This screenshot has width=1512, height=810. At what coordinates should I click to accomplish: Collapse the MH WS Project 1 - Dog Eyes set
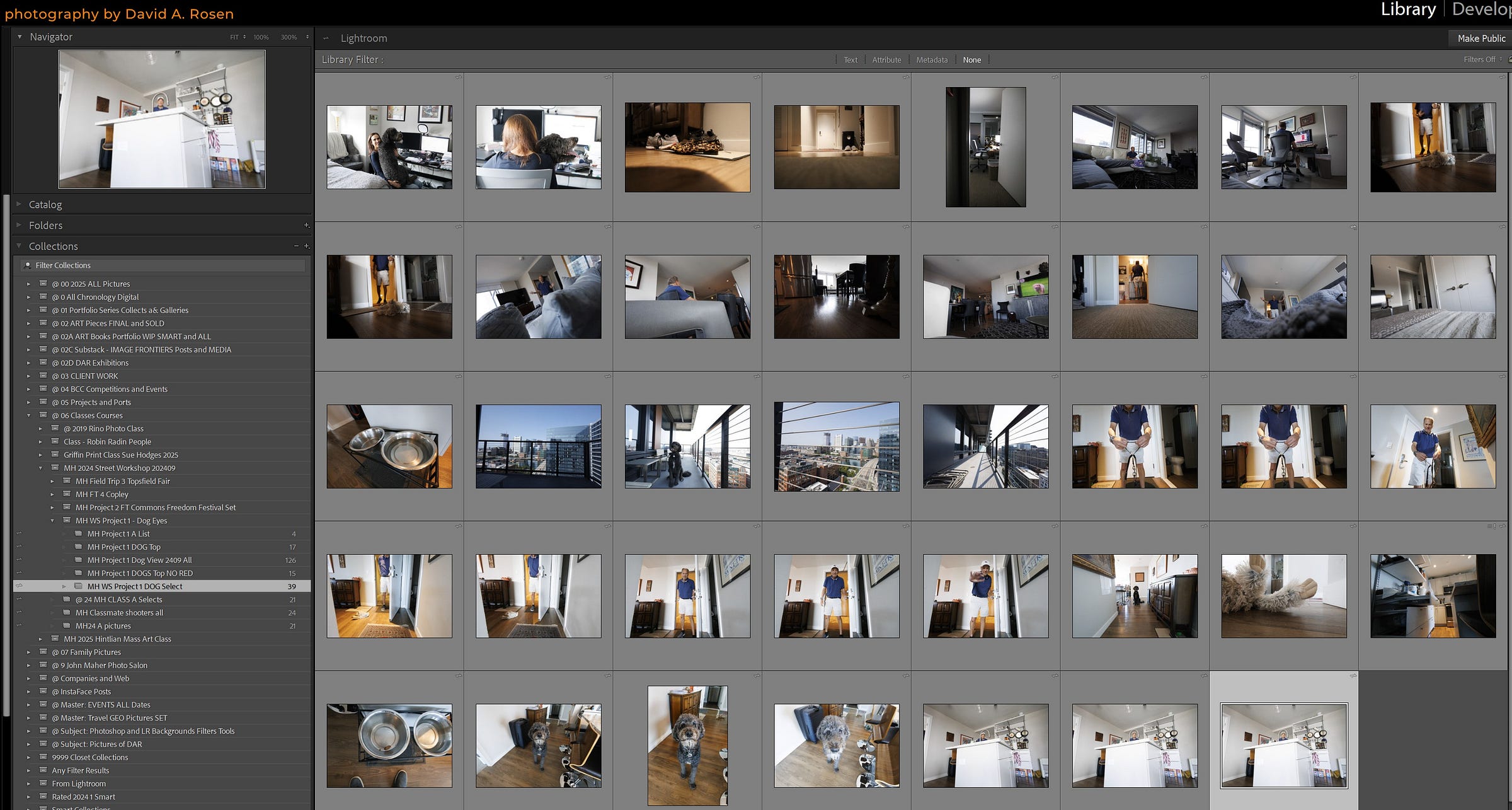53,521
